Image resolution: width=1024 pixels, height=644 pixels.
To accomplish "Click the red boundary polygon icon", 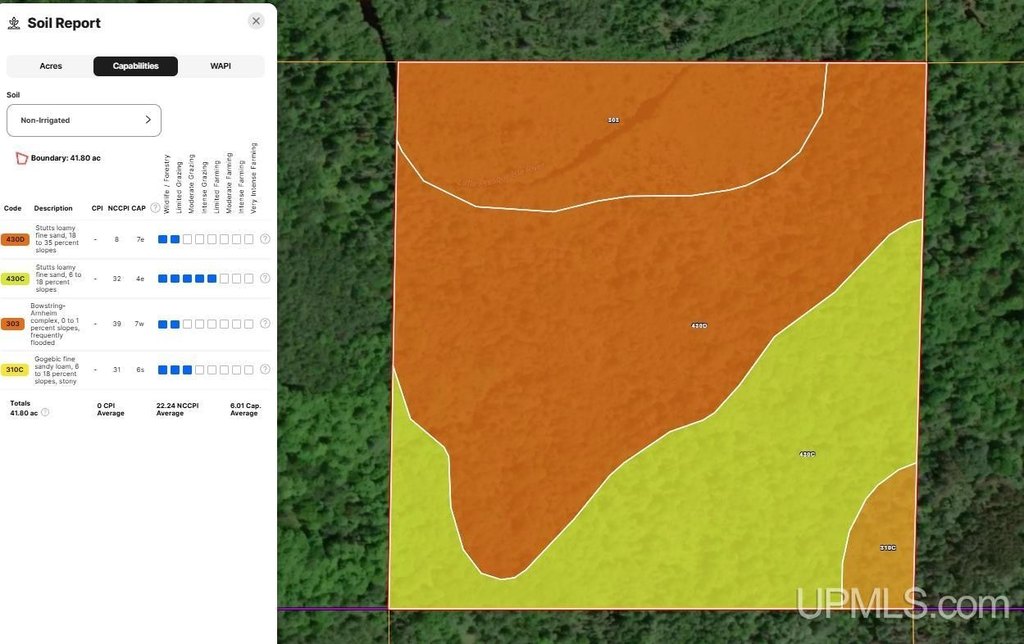I will pos(21,158).
